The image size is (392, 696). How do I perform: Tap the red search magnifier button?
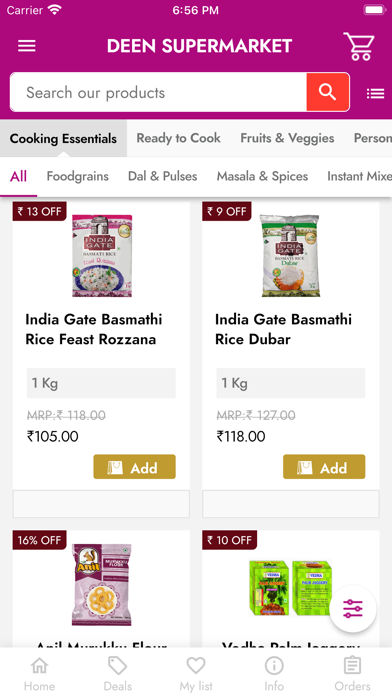(x=328, y=92)
